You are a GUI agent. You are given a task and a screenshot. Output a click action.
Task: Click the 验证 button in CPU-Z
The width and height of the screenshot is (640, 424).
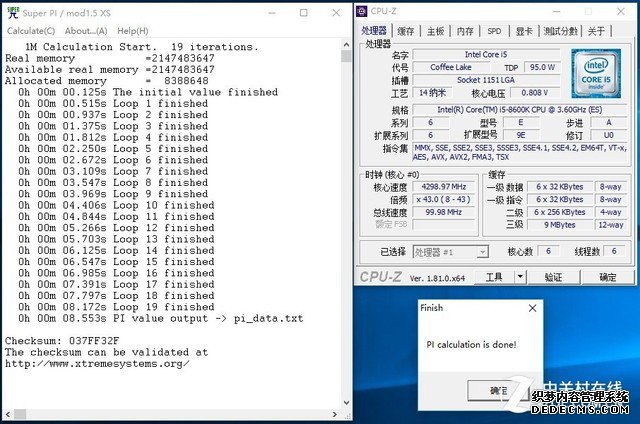coord(553,277)
